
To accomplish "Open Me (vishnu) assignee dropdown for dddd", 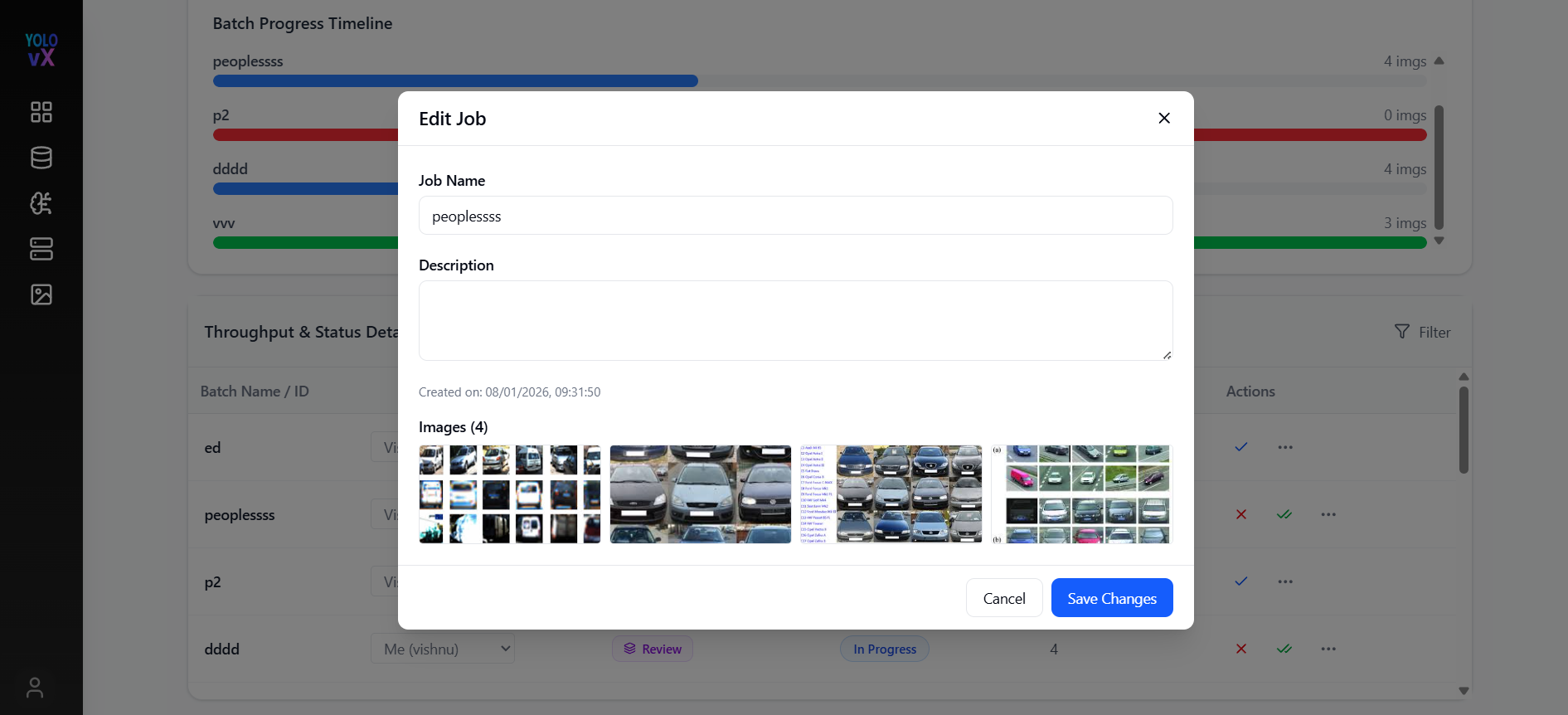I will (x=443, y=649).
